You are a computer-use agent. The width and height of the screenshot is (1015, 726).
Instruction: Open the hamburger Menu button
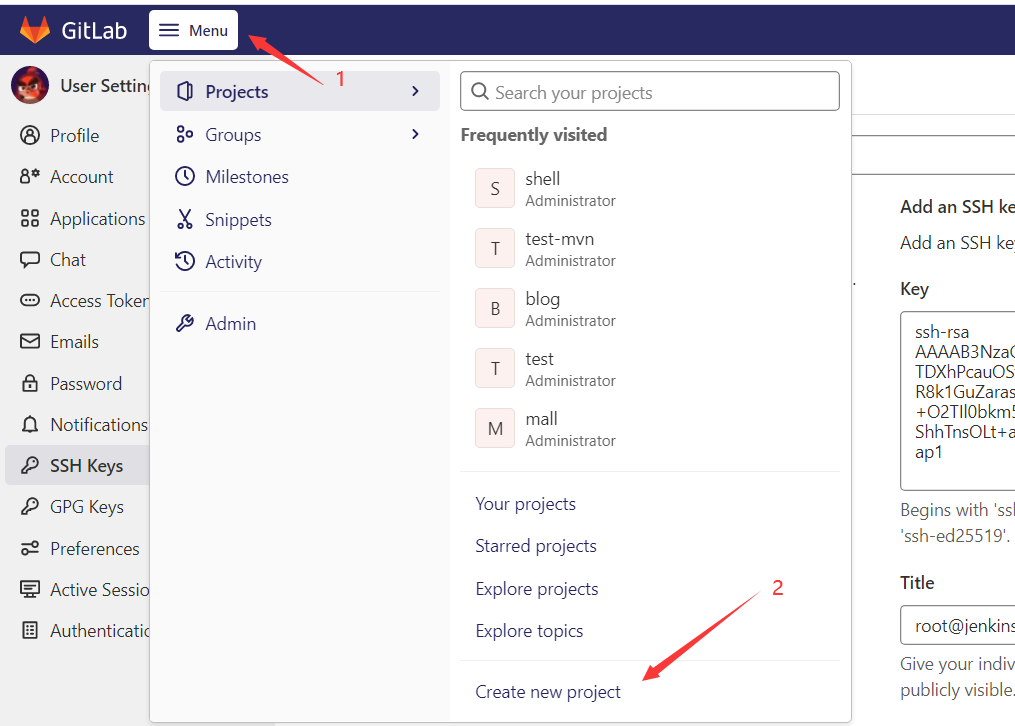pos(194,30)
